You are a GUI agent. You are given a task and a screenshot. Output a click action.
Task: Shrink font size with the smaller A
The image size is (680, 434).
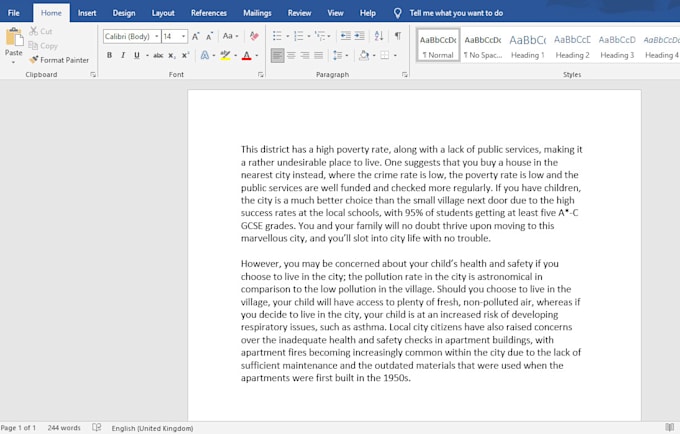tap(209, 36)
